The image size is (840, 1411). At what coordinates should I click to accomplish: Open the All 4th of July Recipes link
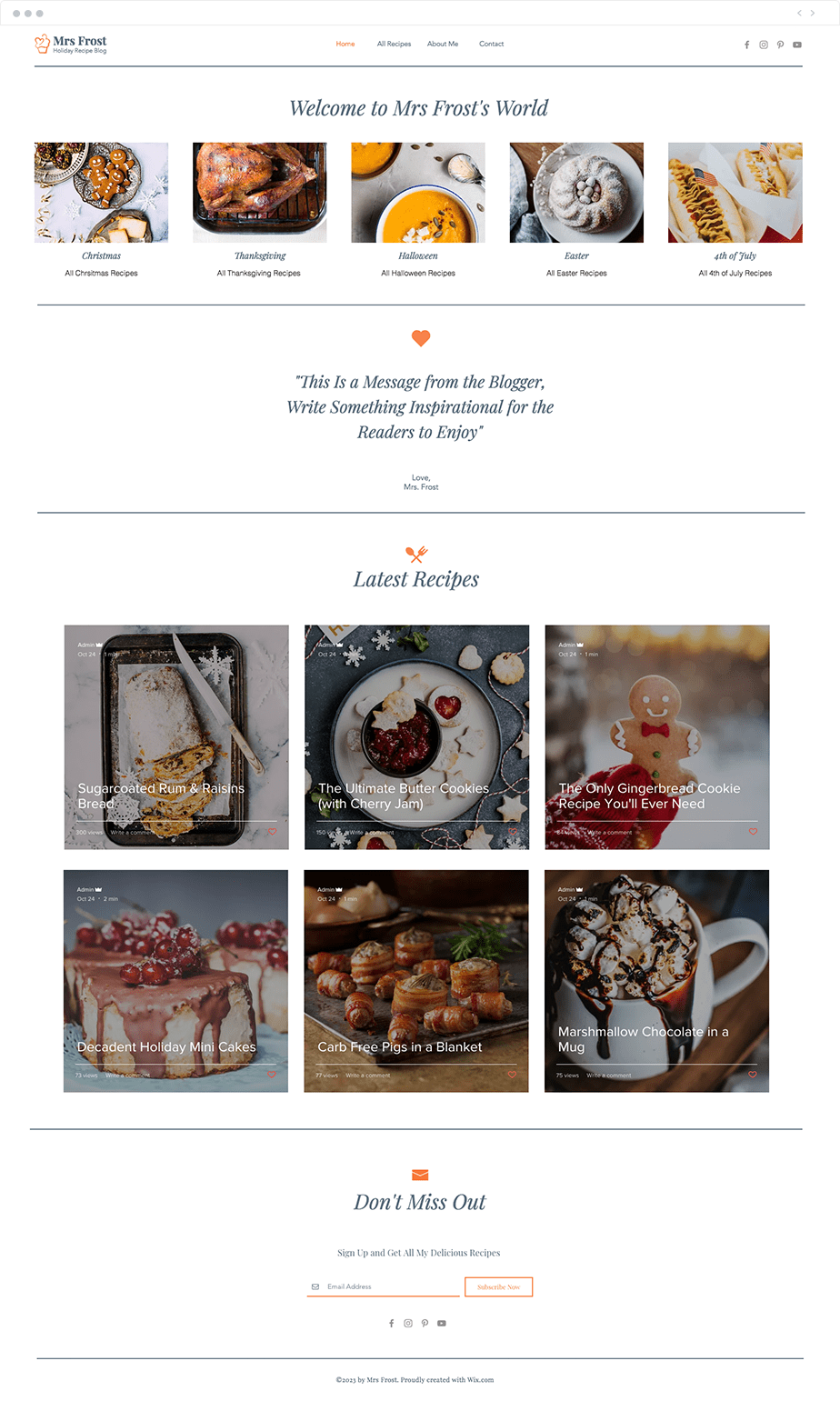(735, 273)
